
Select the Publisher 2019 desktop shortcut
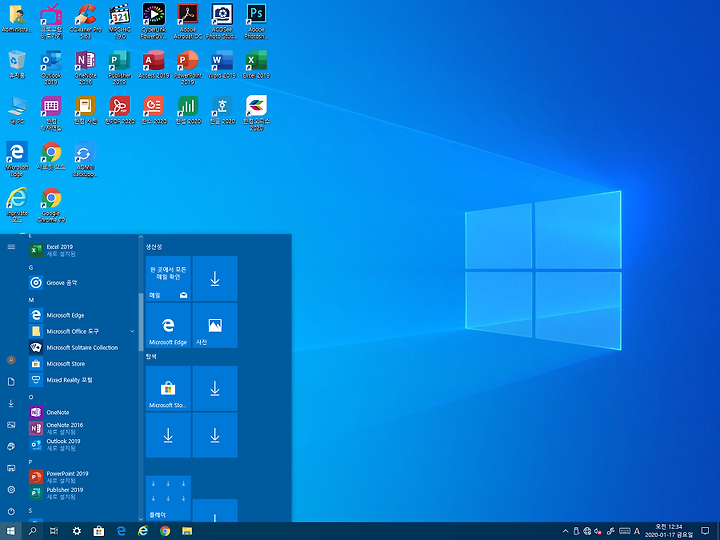(120, 68)
